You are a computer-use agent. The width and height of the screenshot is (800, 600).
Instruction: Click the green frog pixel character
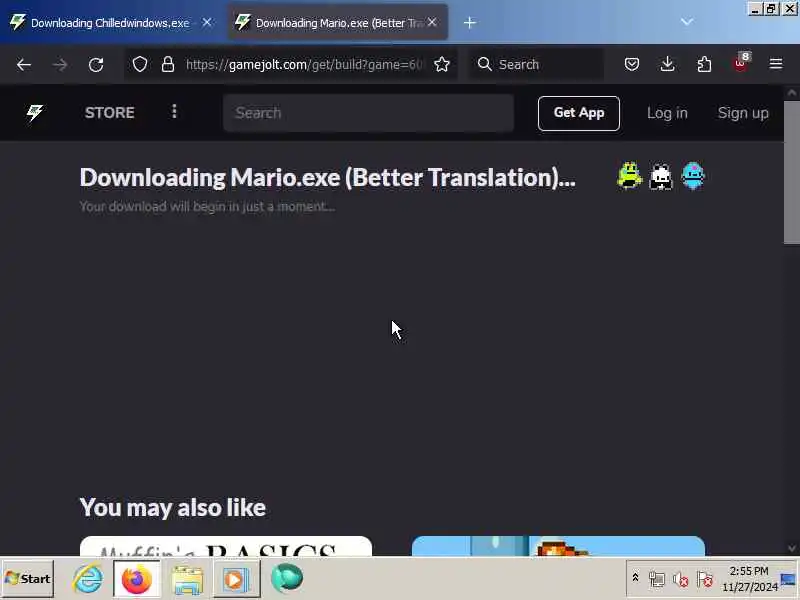[630, 176]
